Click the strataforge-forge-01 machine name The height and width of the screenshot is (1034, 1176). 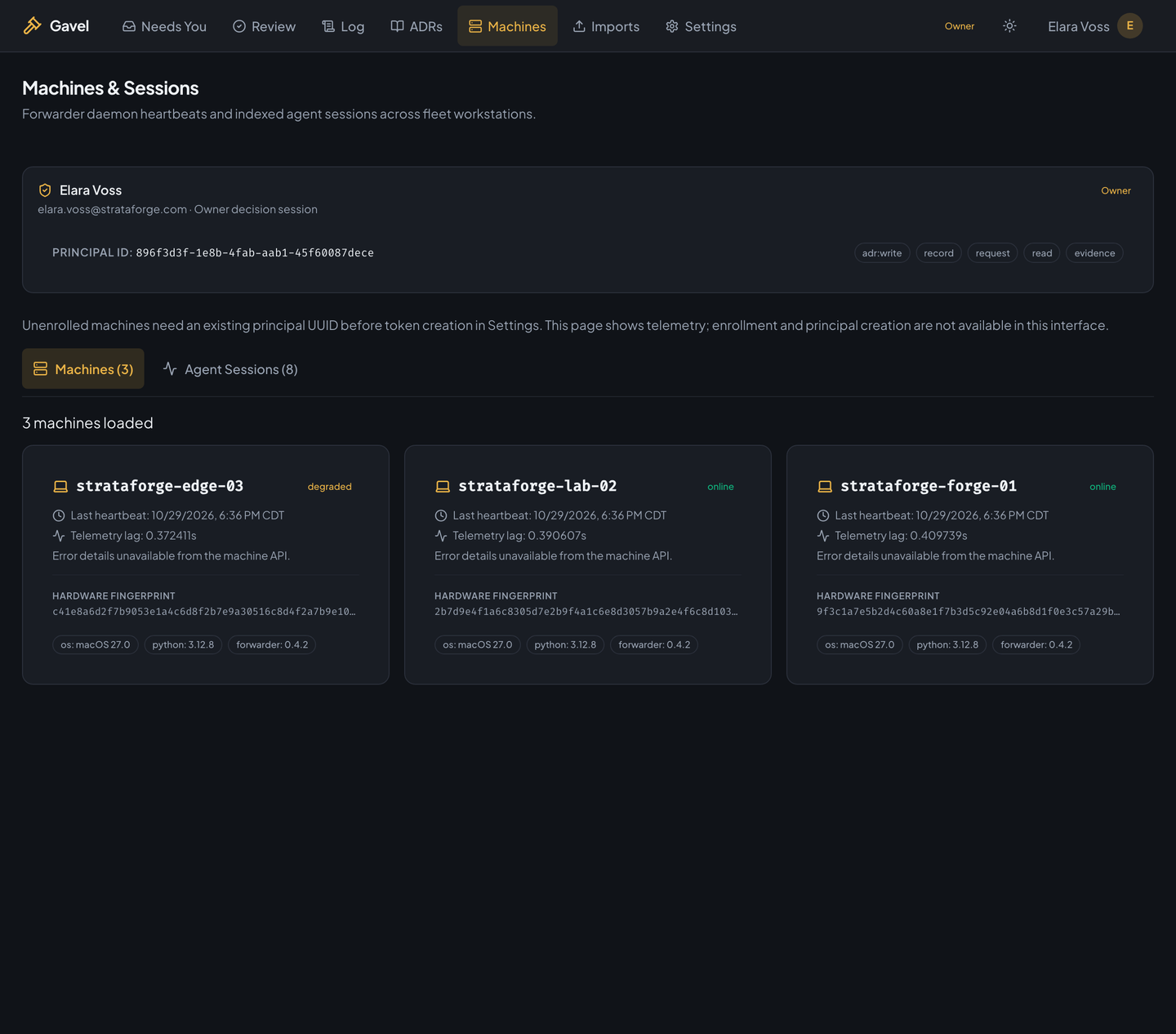(929, 486)
